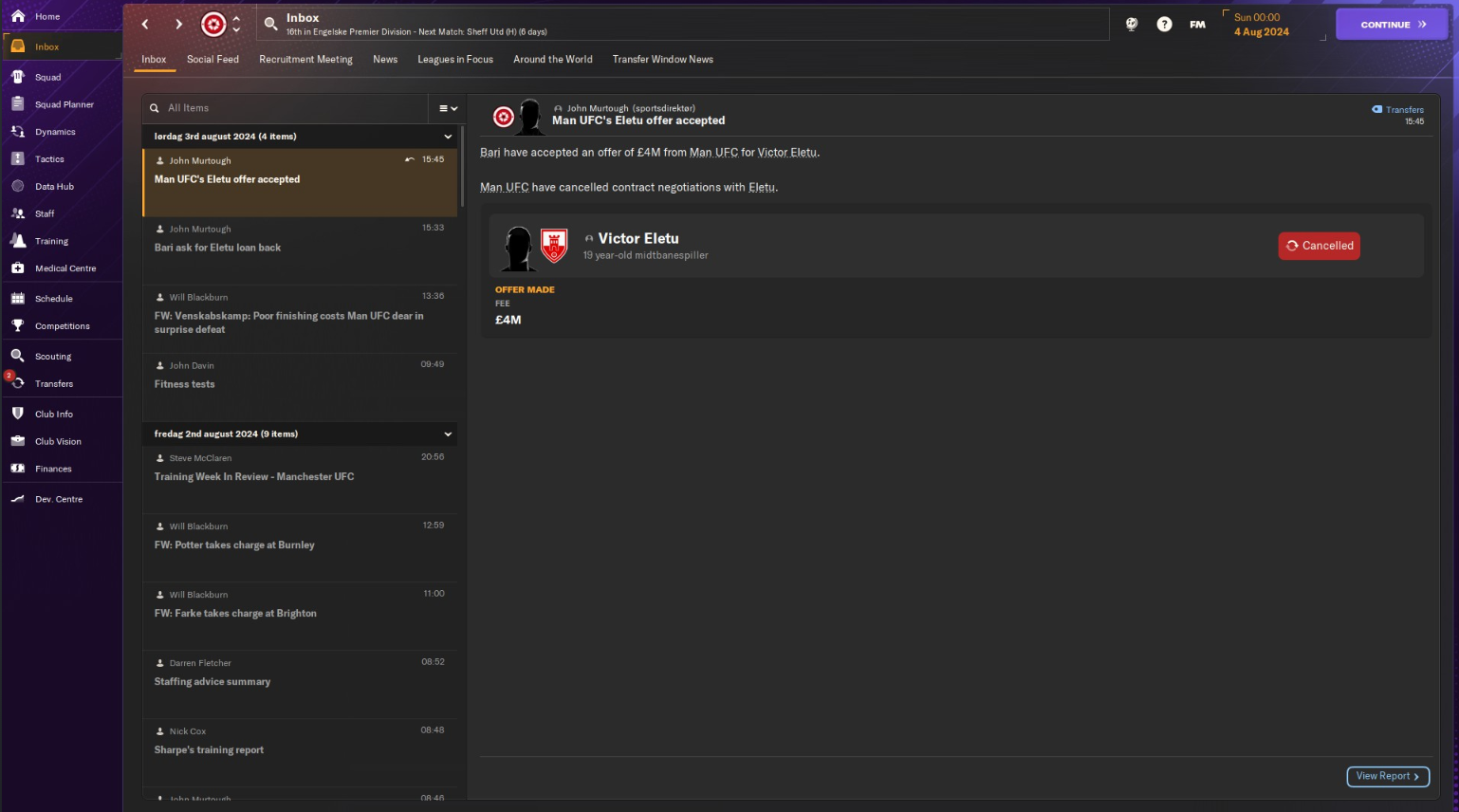Open Training cone icon
The height and width of the screenshot is (812, 1459).
(x=17, y=241)
